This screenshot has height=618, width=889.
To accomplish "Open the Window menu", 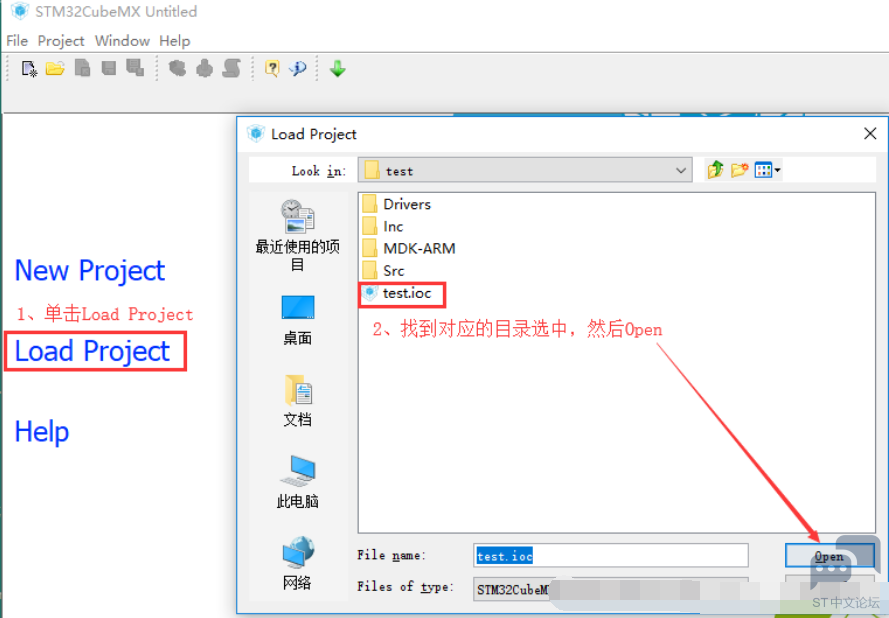I will (x=122, y=41).
